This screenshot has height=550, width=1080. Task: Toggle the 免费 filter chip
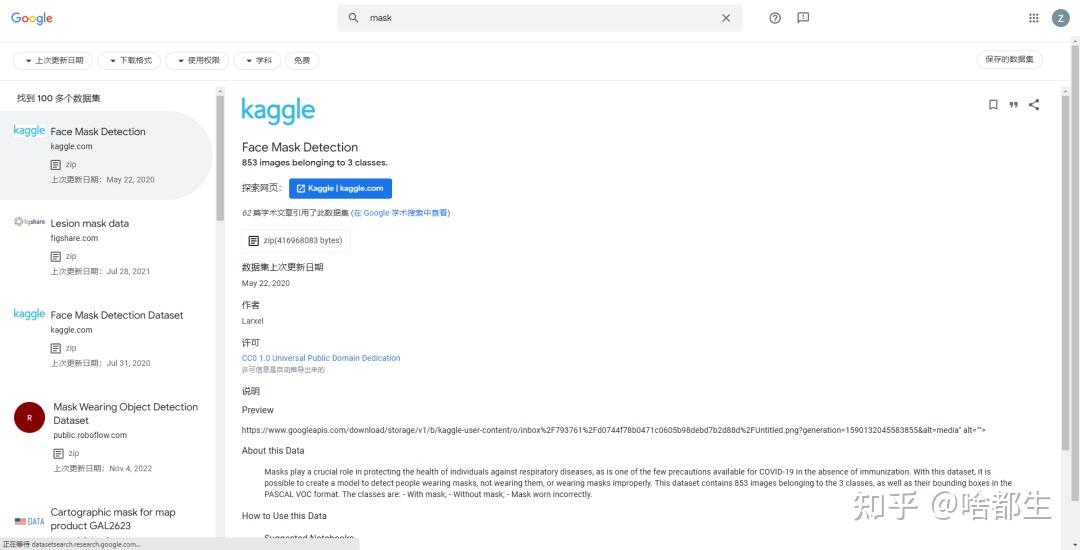coord(301,61)
